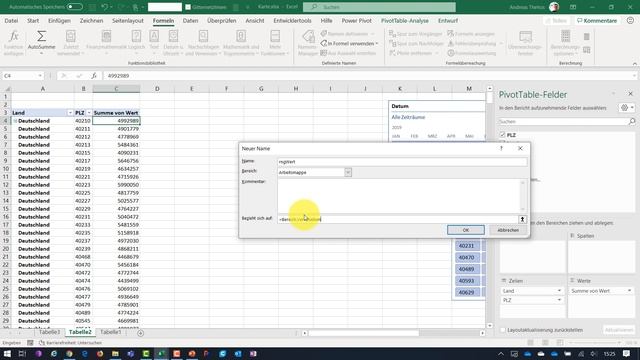Viewport: 640px width, 360px height.
Task: Expand In Formel verwenden dropdown
Action: coord(377,43)
